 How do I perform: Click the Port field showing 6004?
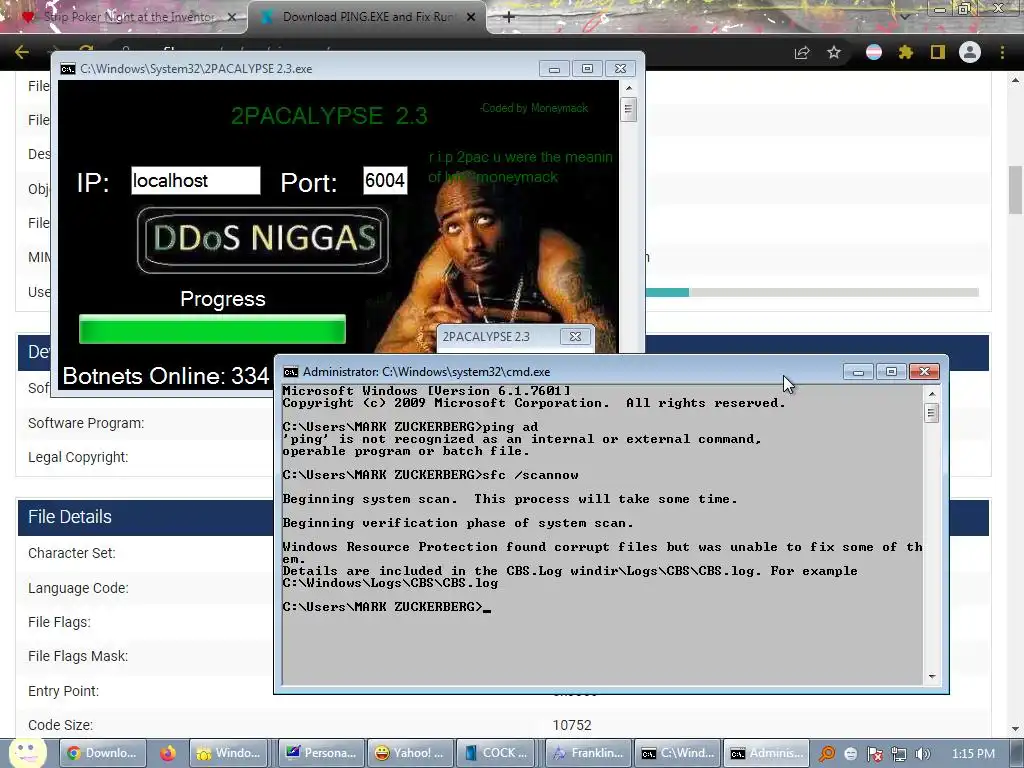pyautogui.click(x=385, y=180)
